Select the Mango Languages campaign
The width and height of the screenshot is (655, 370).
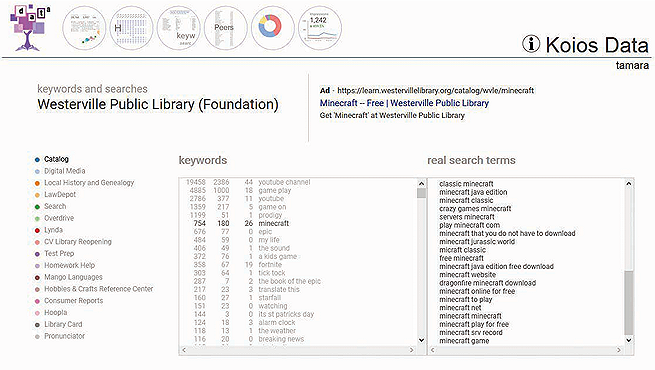[x=73, y=277]
